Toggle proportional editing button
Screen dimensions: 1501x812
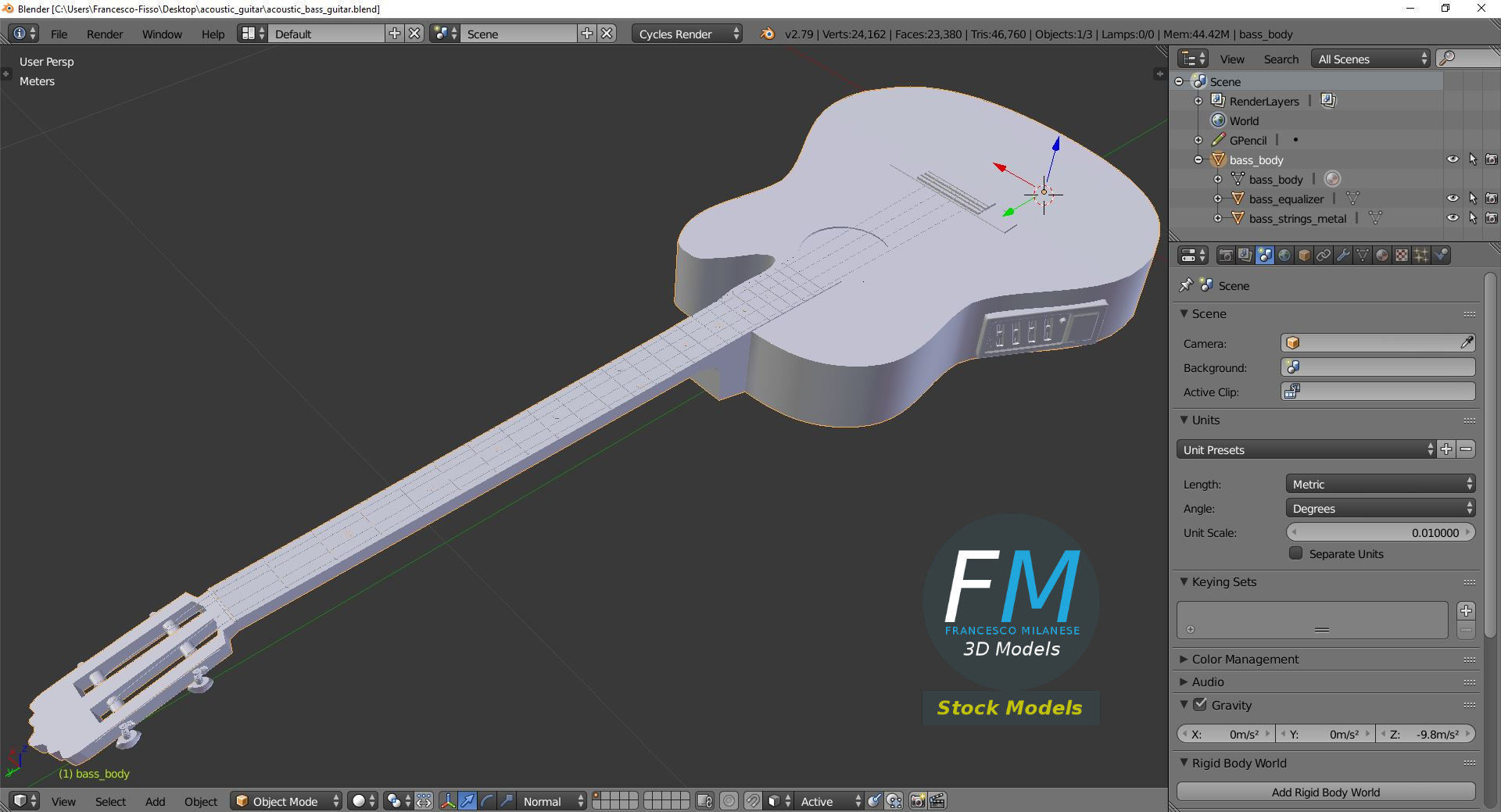tap(729, 801)
